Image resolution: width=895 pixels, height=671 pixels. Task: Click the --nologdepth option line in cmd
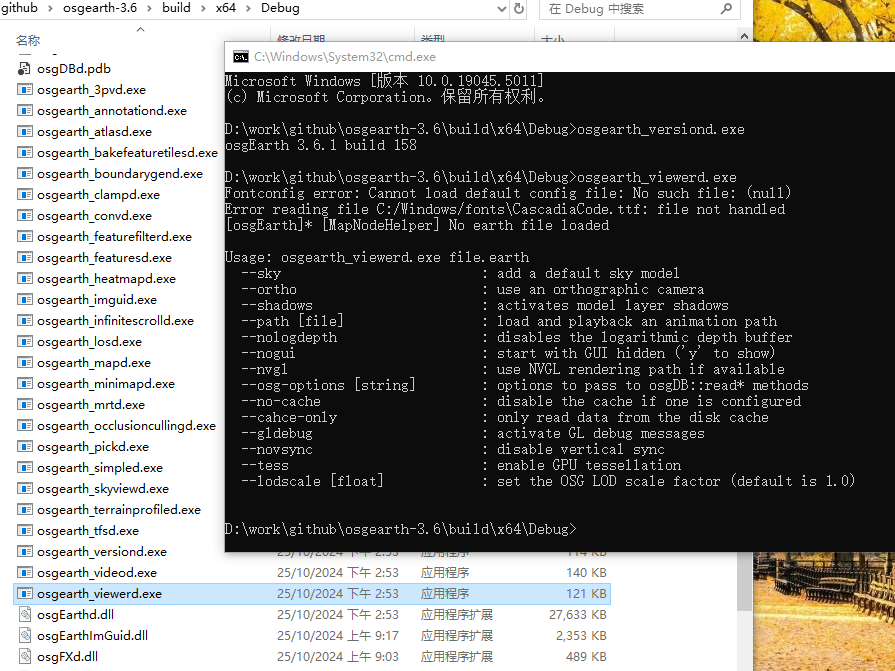[x=517, y=337]
